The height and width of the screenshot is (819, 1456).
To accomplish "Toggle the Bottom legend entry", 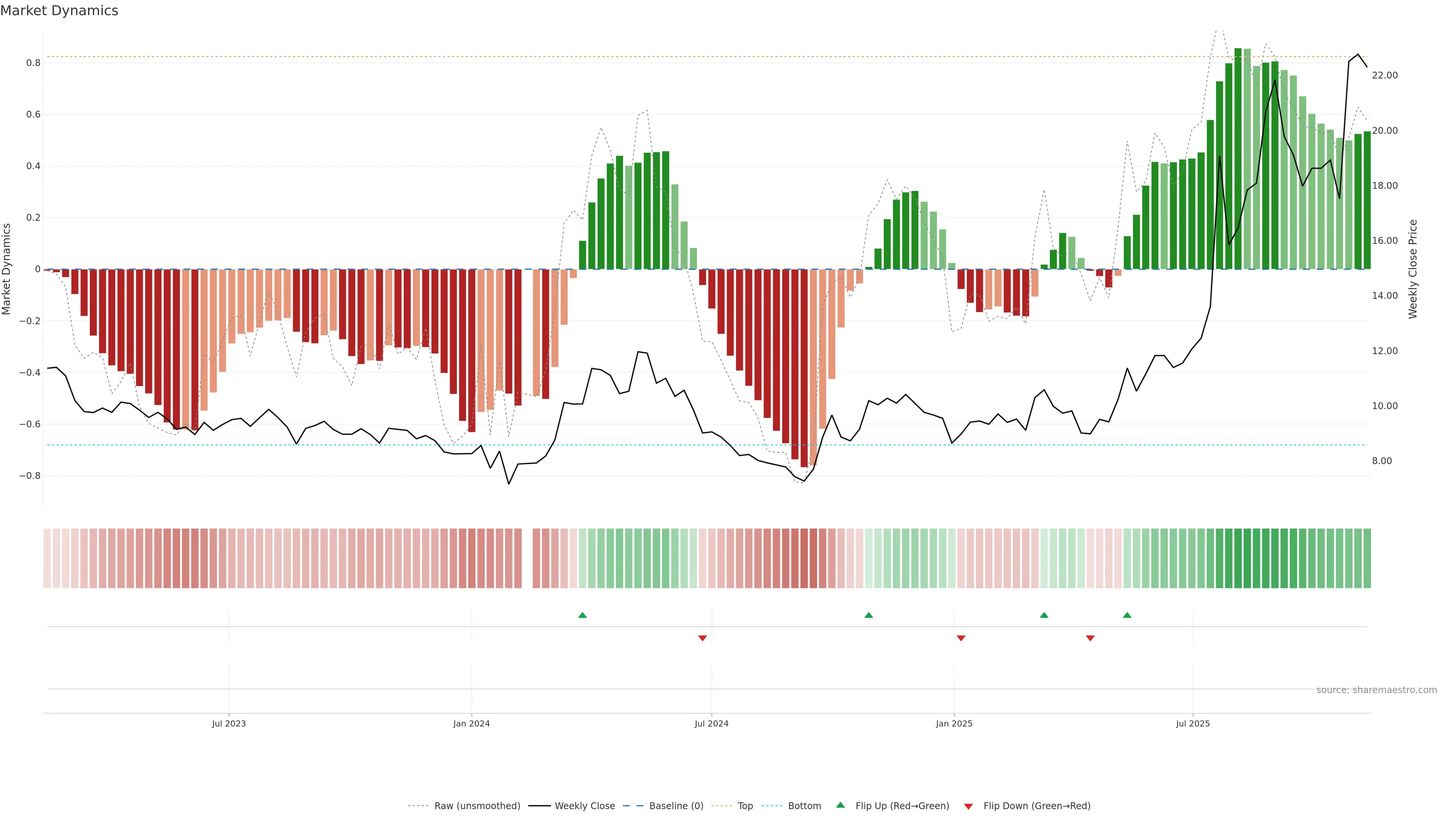I will click(x=804, y=805).
